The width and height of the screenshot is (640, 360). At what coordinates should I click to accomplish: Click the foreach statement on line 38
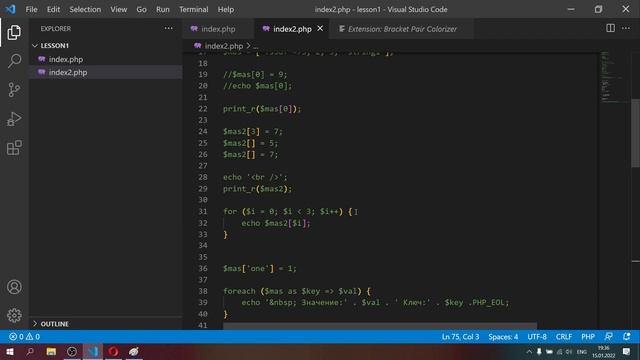(296, 291)
